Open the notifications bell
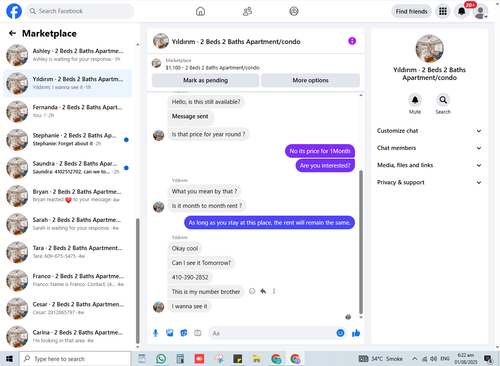 (462, 11)
